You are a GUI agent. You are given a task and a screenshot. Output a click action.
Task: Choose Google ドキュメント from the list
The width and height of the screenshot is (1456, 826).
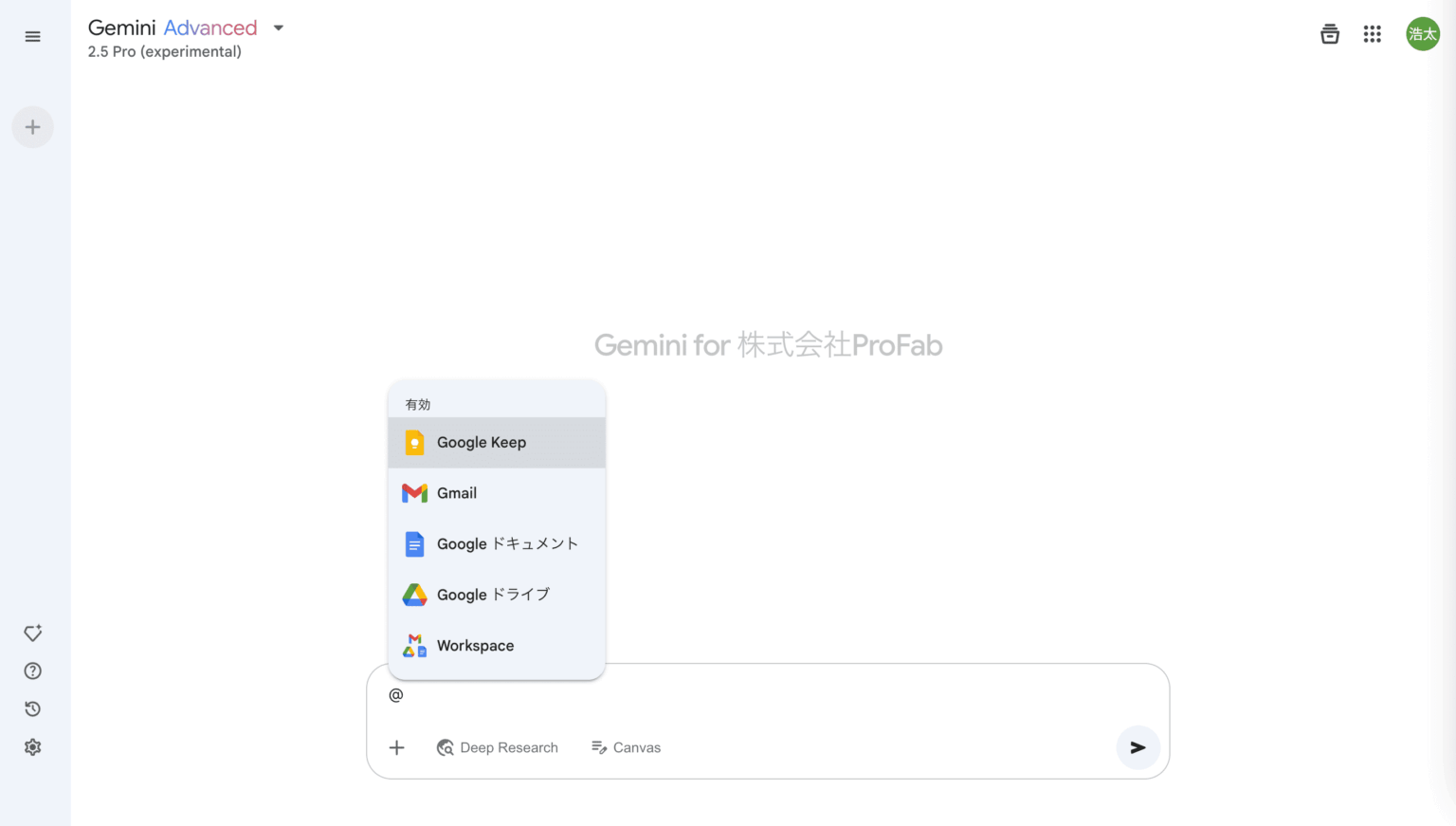pos(506,543)
